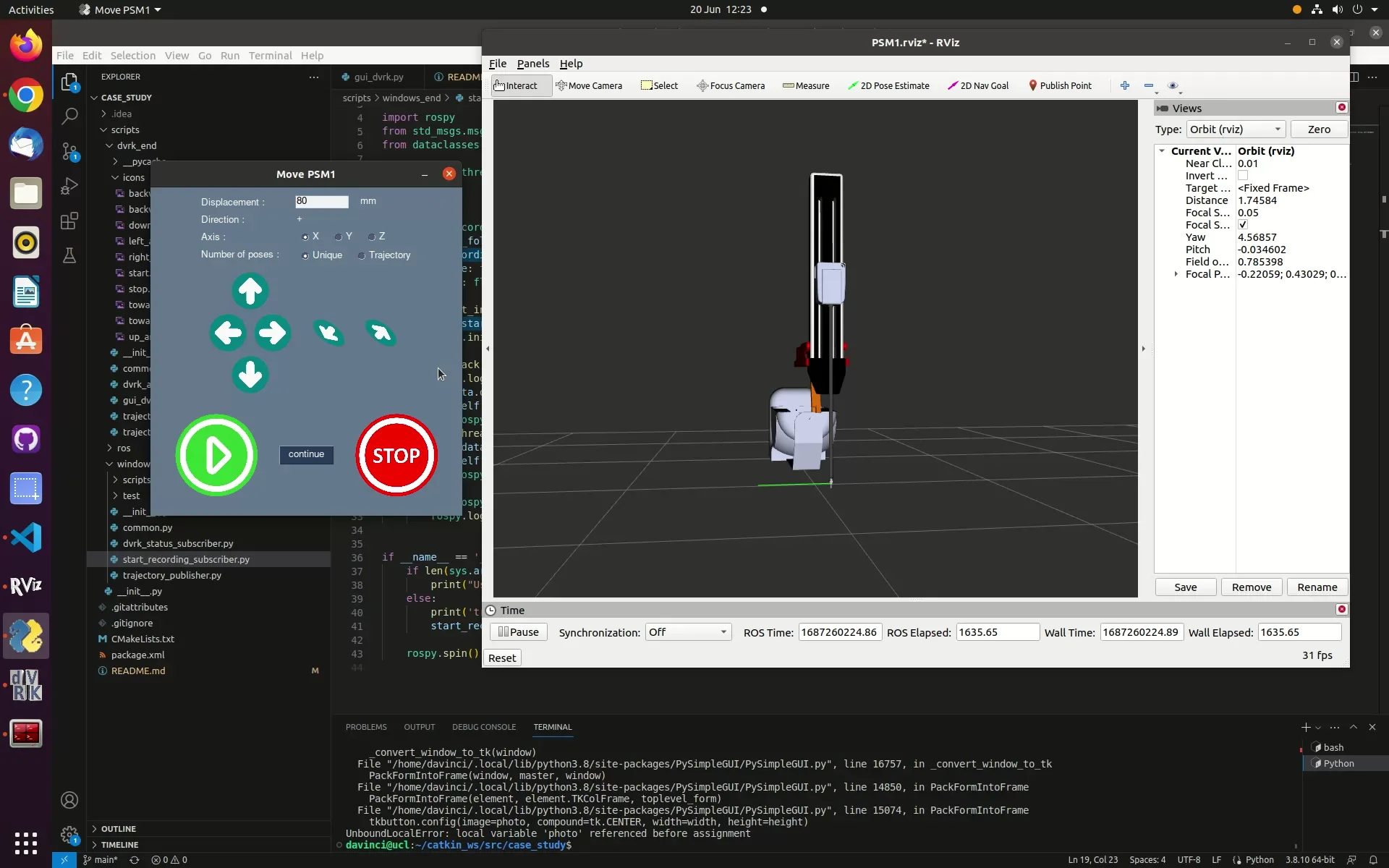Click the continue button
The image size is (1389, 868).
click(x=306, y=455)
